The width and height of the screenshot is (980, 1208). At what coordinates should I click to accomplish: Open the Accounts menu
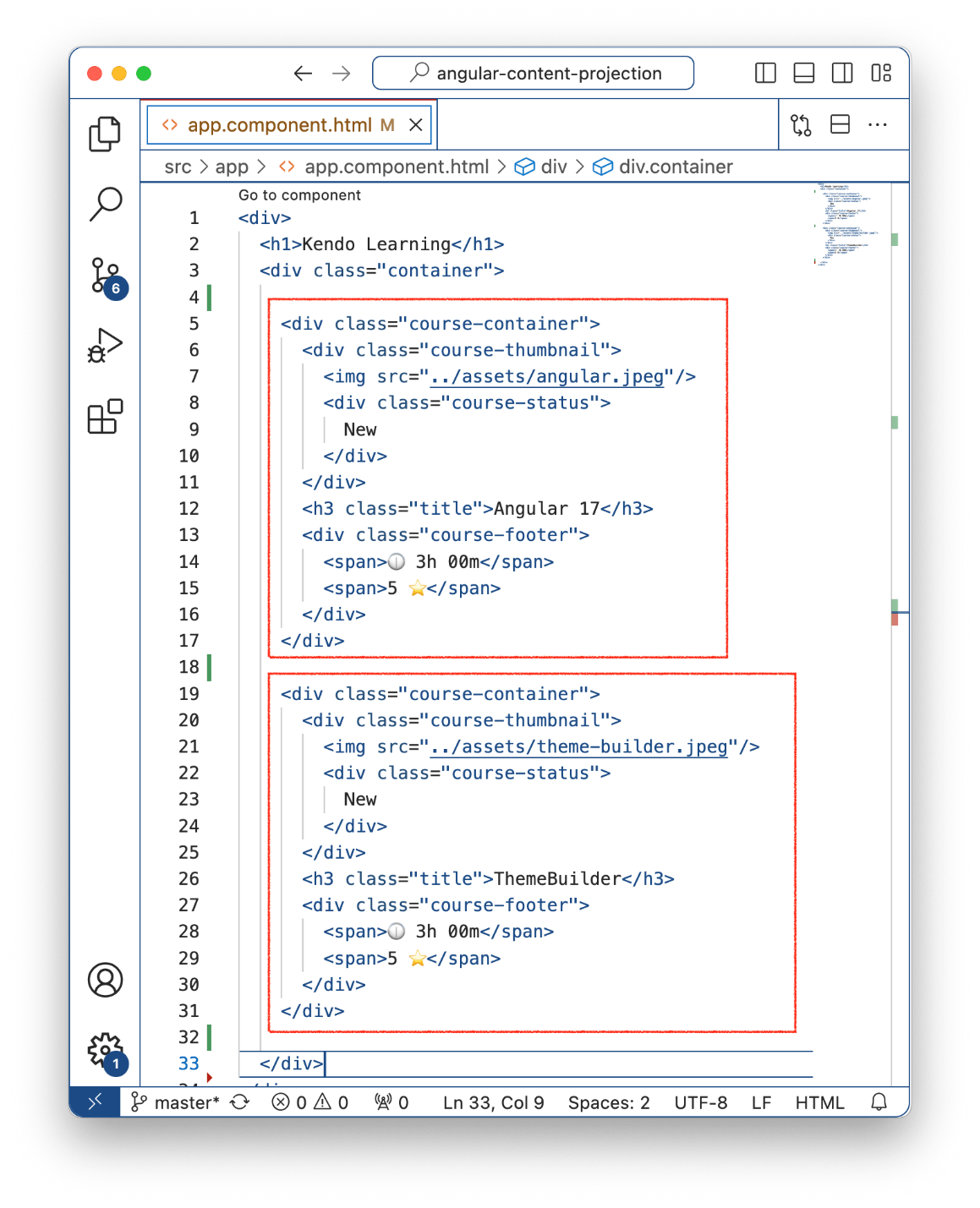tap(105, 980)
